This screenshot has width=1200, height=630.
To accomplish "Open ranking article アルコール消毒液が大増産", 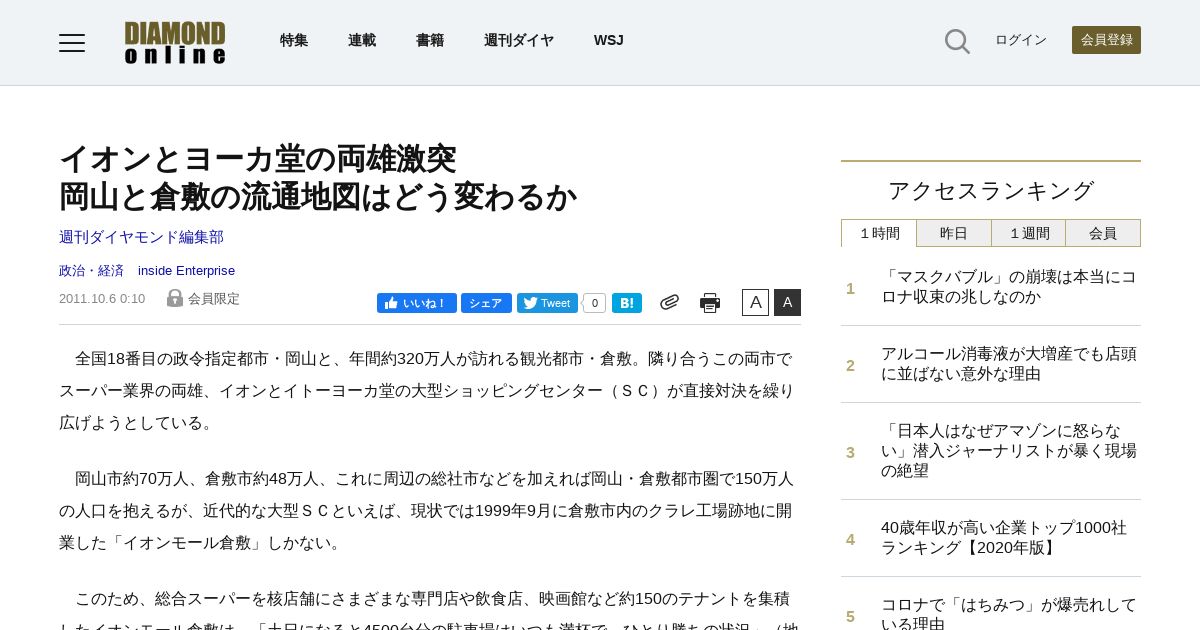I will pos(1009,364).
